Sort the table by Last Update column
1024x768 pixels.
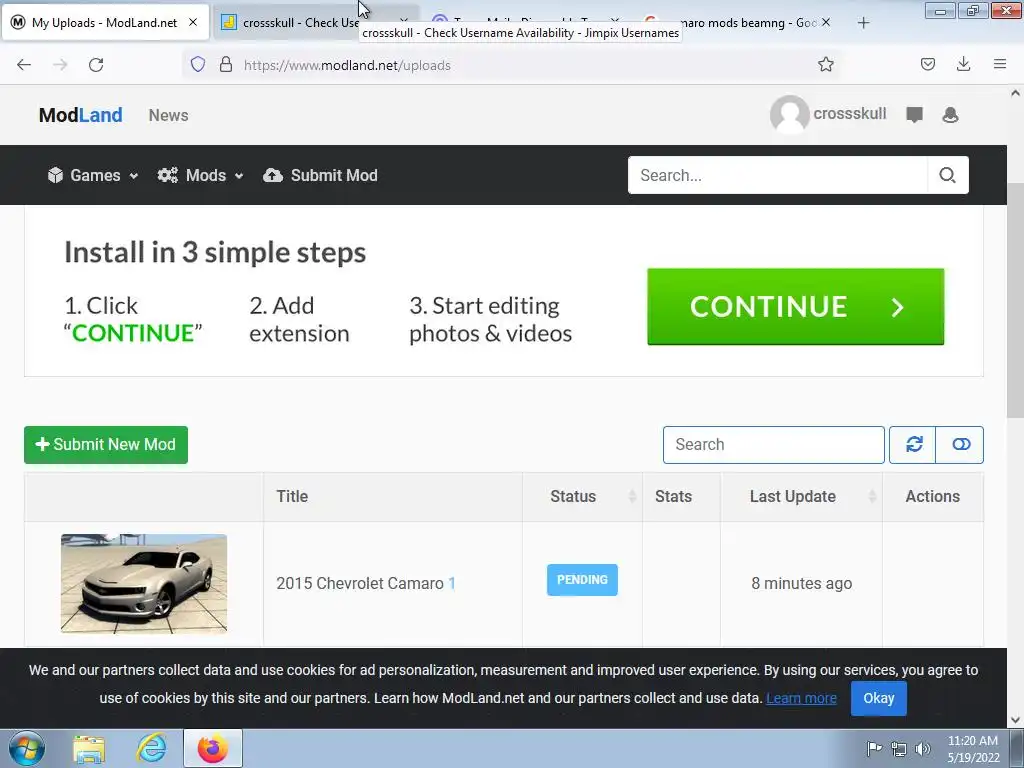point(801,496)
